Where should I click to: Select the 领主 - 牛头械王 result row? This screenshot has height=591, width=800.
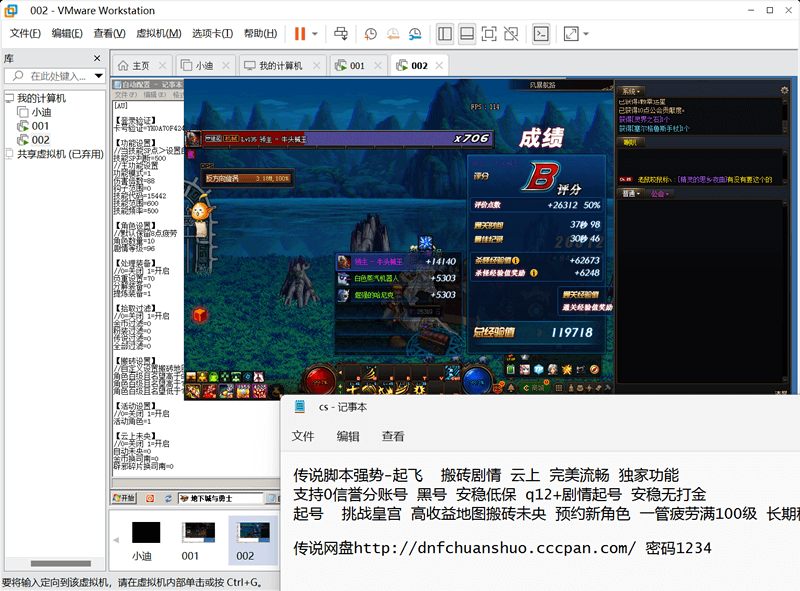pyautogui.click(x=397, y=262)
